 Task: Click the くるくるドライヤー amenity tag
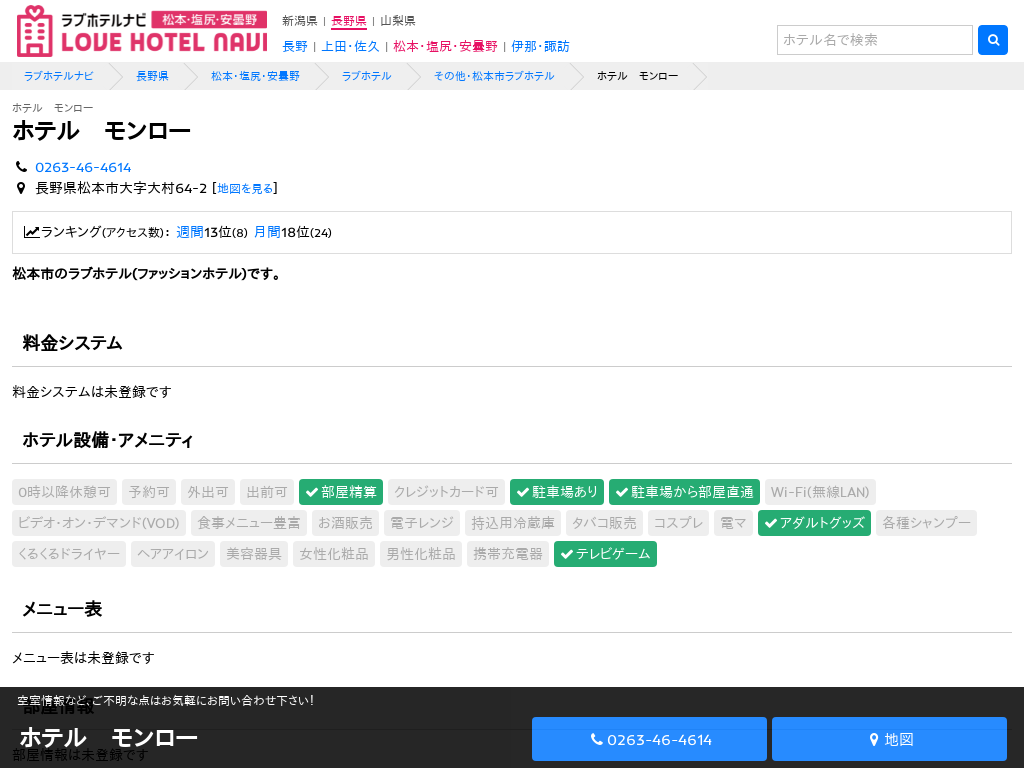tap(69, 554)
